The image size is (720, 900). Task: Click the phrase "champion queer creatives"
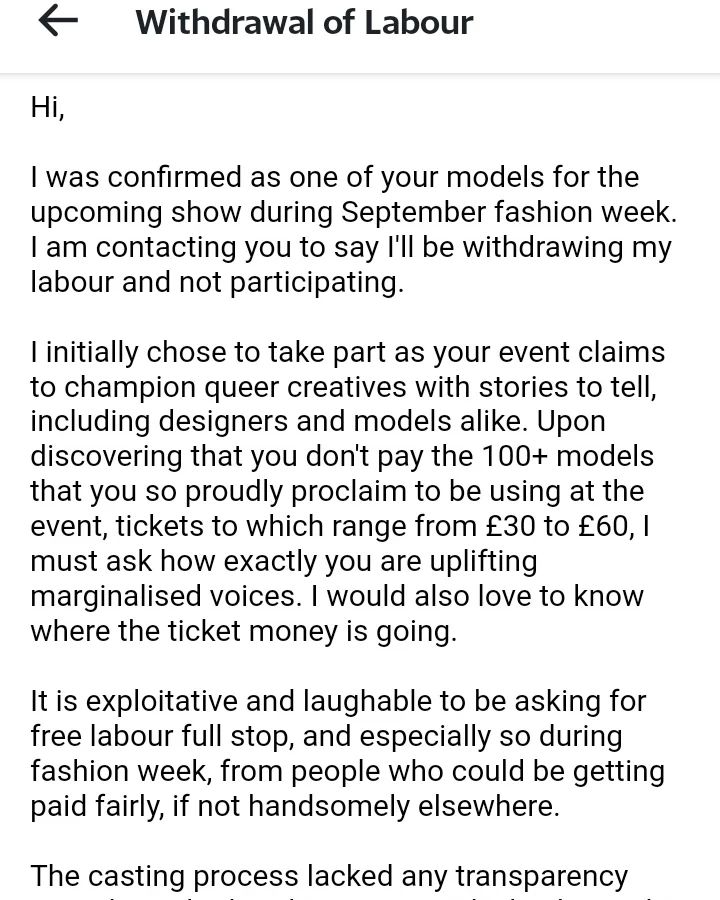click(210, 388)
